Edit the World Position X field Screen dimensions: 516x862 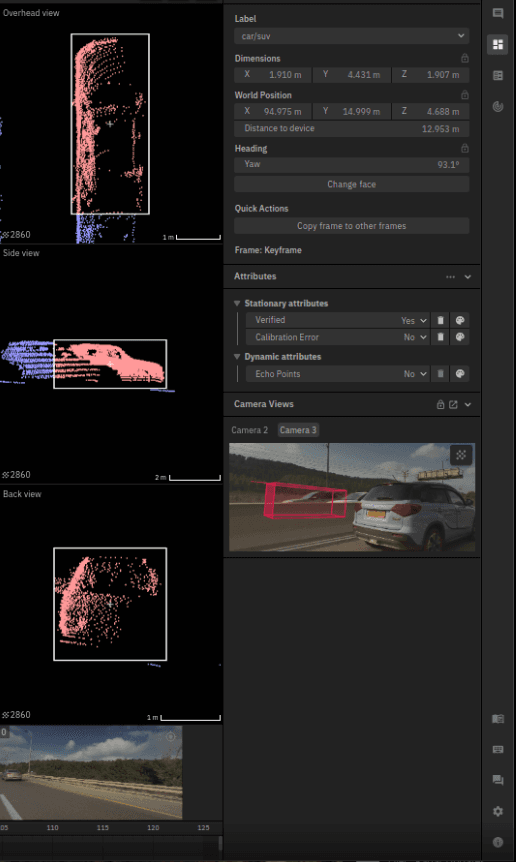(x=273, y=112)
